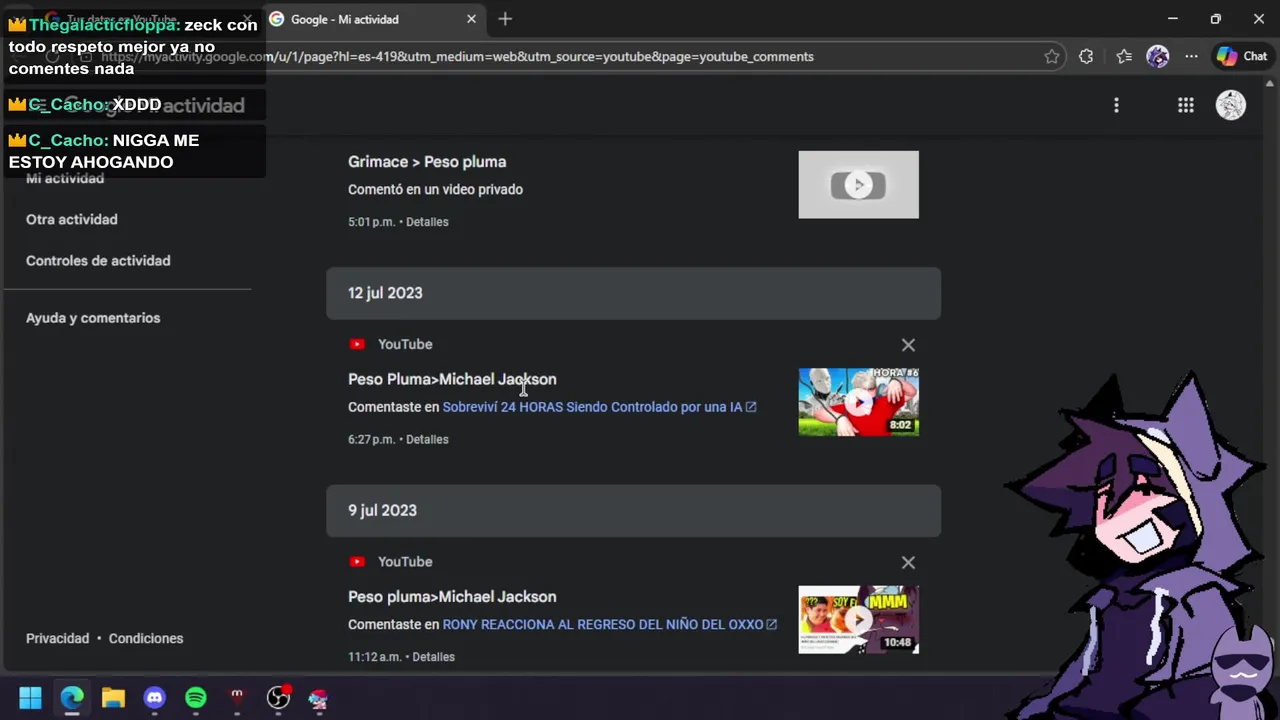This screenshot has height=720, width=1280.
Task: Open the Privacidad link
Action: (x=57, y=638)
